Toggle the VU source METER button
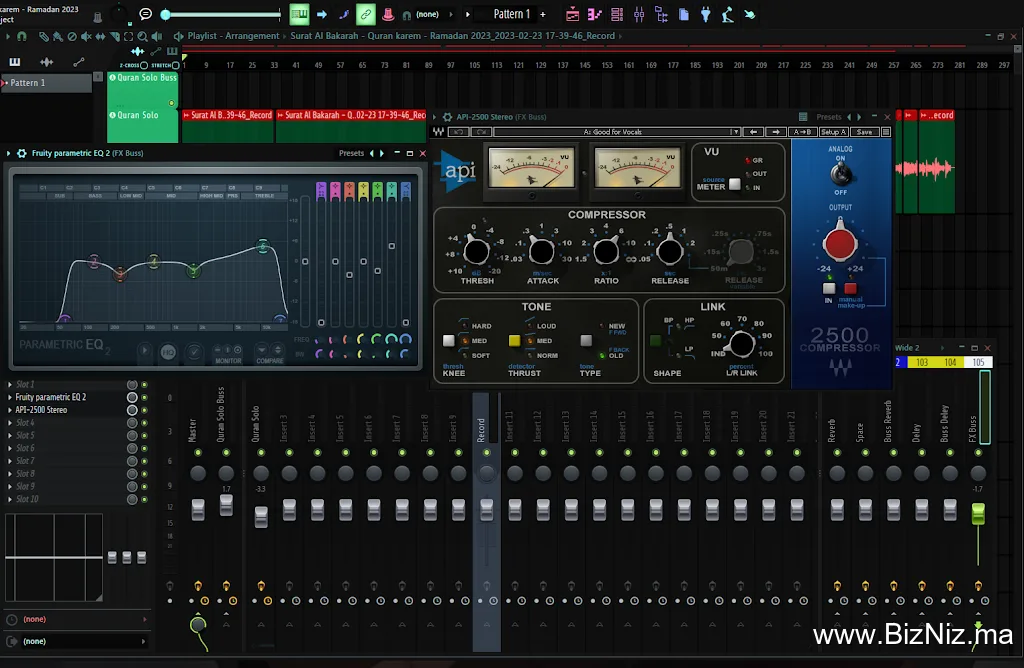Image resolution: width=1024 pixels, height=668 pixels. click(x=735, y=184)
